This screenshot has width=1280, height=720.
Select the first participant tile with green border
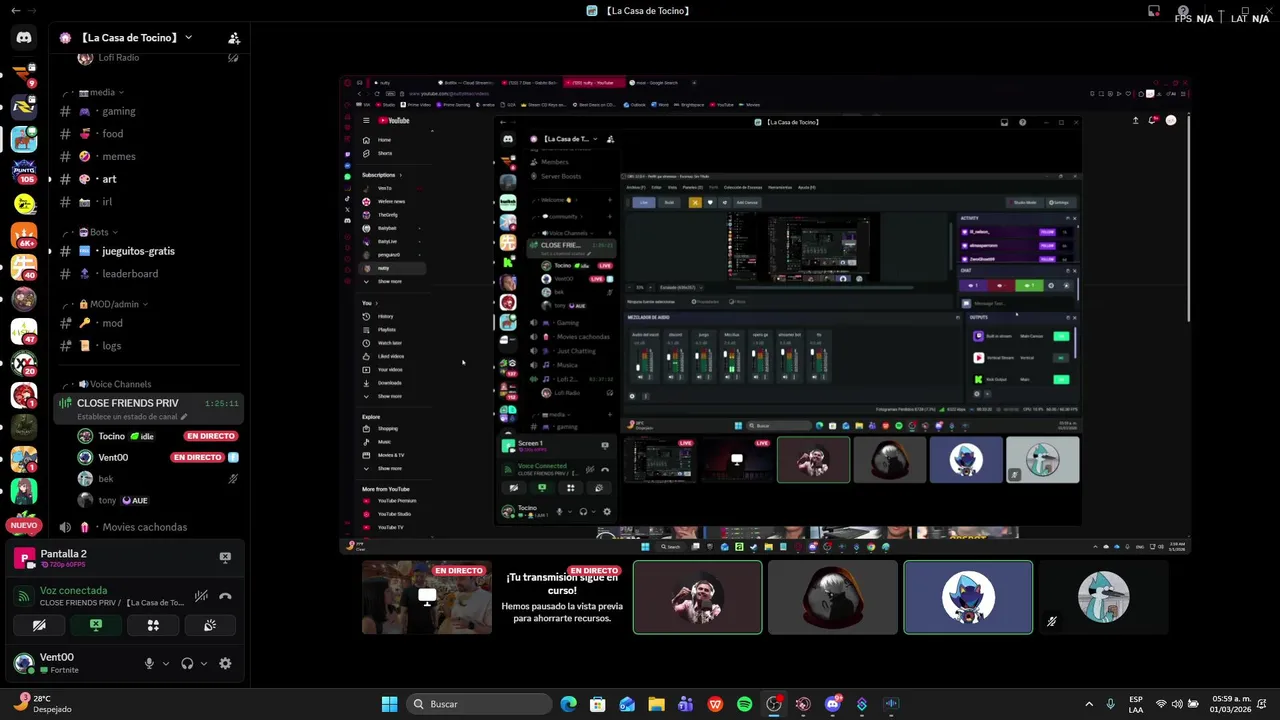[x=697, y=597]
